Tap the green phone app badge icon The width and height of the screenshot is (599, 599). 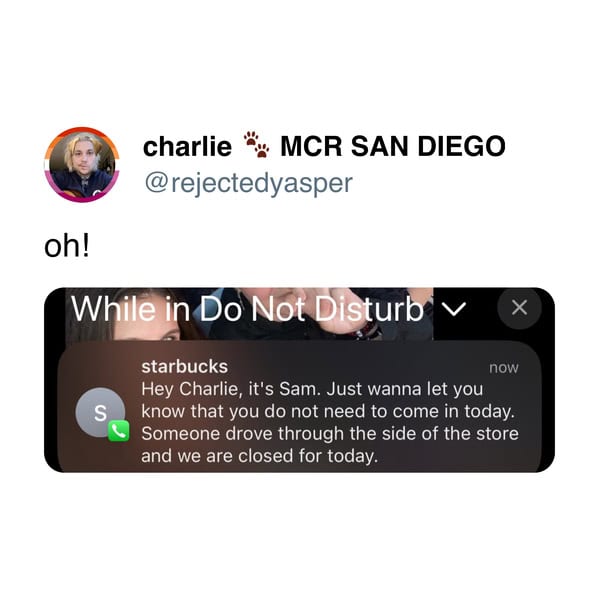(118, 431)
